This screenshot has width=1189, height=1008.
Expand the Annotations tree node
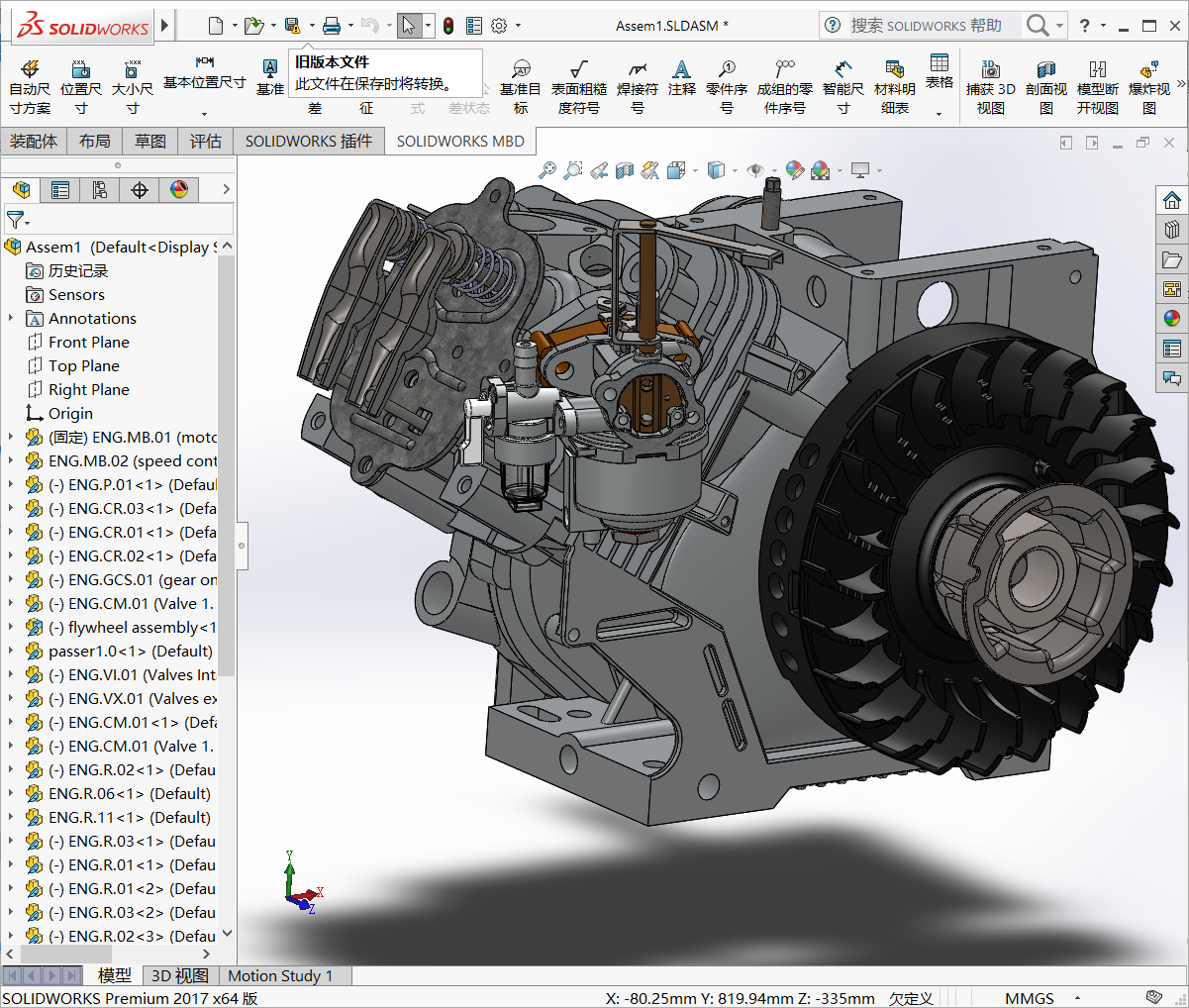(x=11, y=318)
